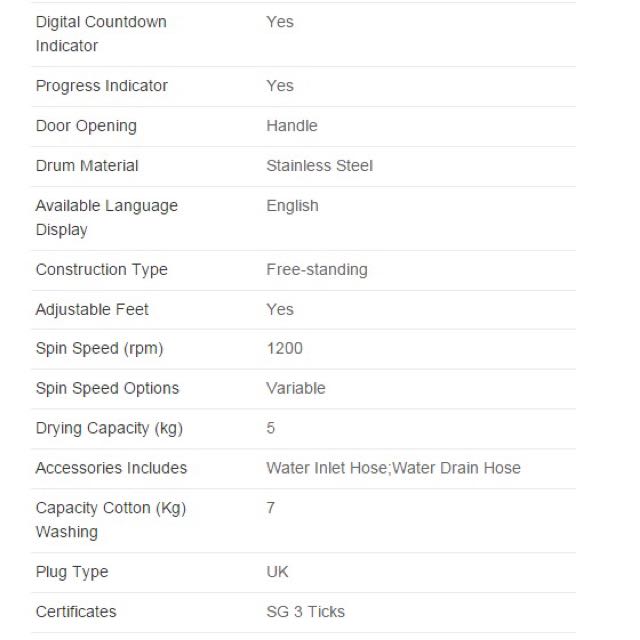Click the Spin Speed Options label
Image resolution: width=640 pixels, height=640 pixels.
pos(107,389)
